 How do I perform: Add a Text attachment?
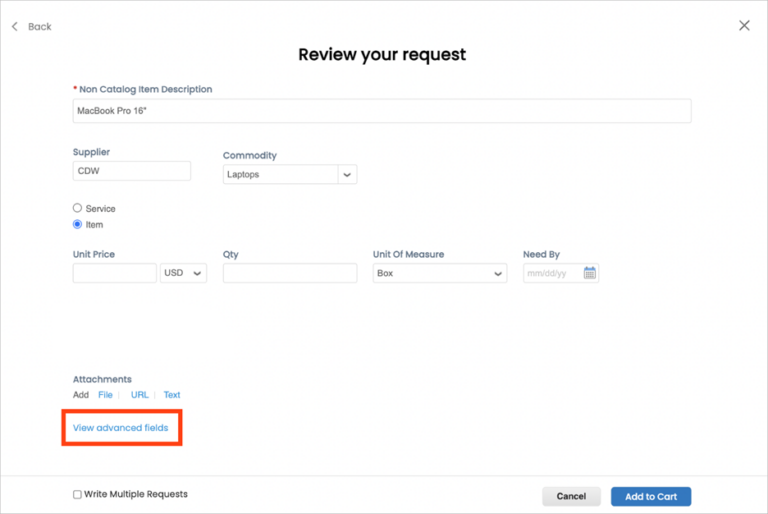coord(172,395)
